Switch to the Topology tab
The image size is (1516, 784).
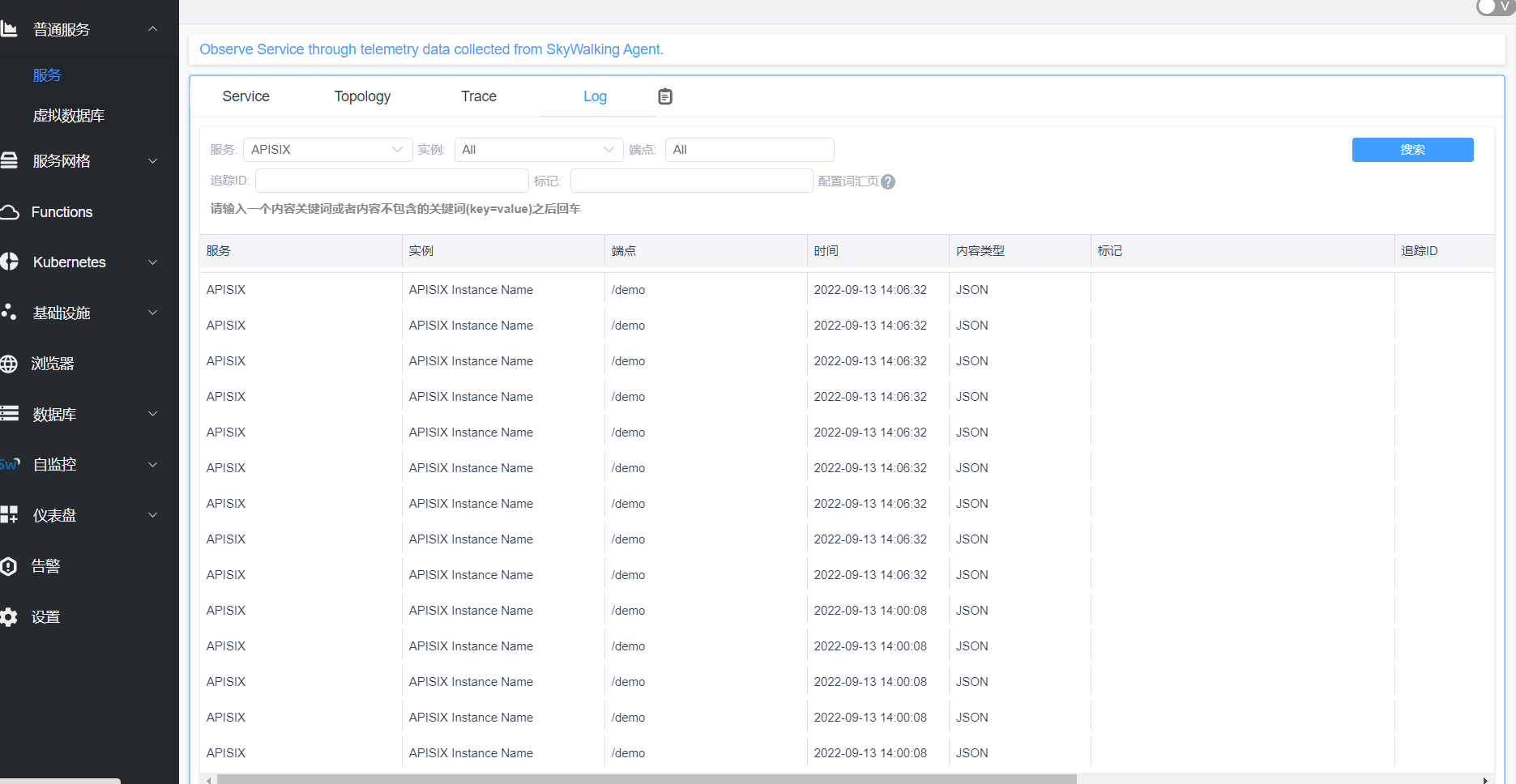(x=362, y=96)
